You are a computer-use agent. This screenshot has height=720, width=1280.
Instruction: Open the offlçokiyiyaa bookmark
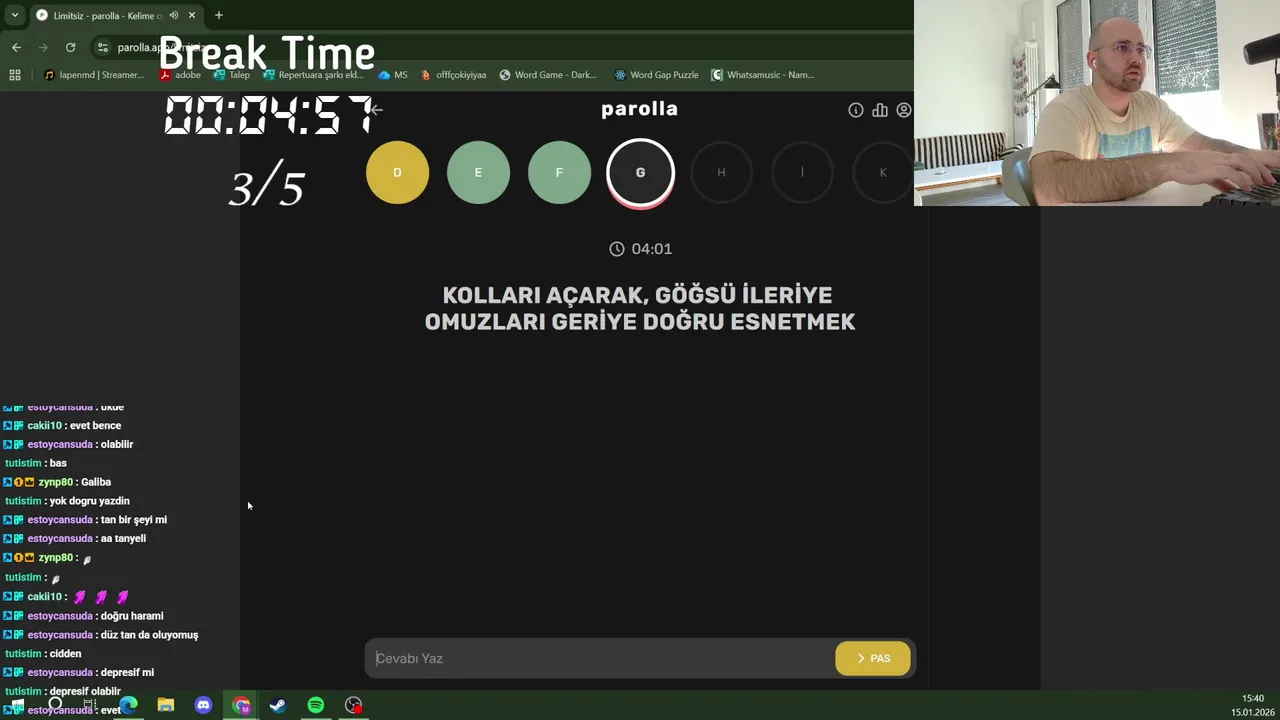tap(453, 75)
